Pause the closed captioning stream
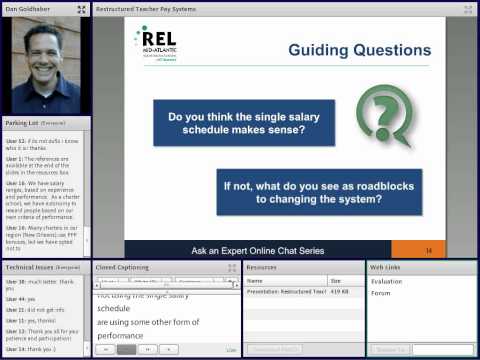The width and height of the screenshot is (480, 360). click(148, 349)
